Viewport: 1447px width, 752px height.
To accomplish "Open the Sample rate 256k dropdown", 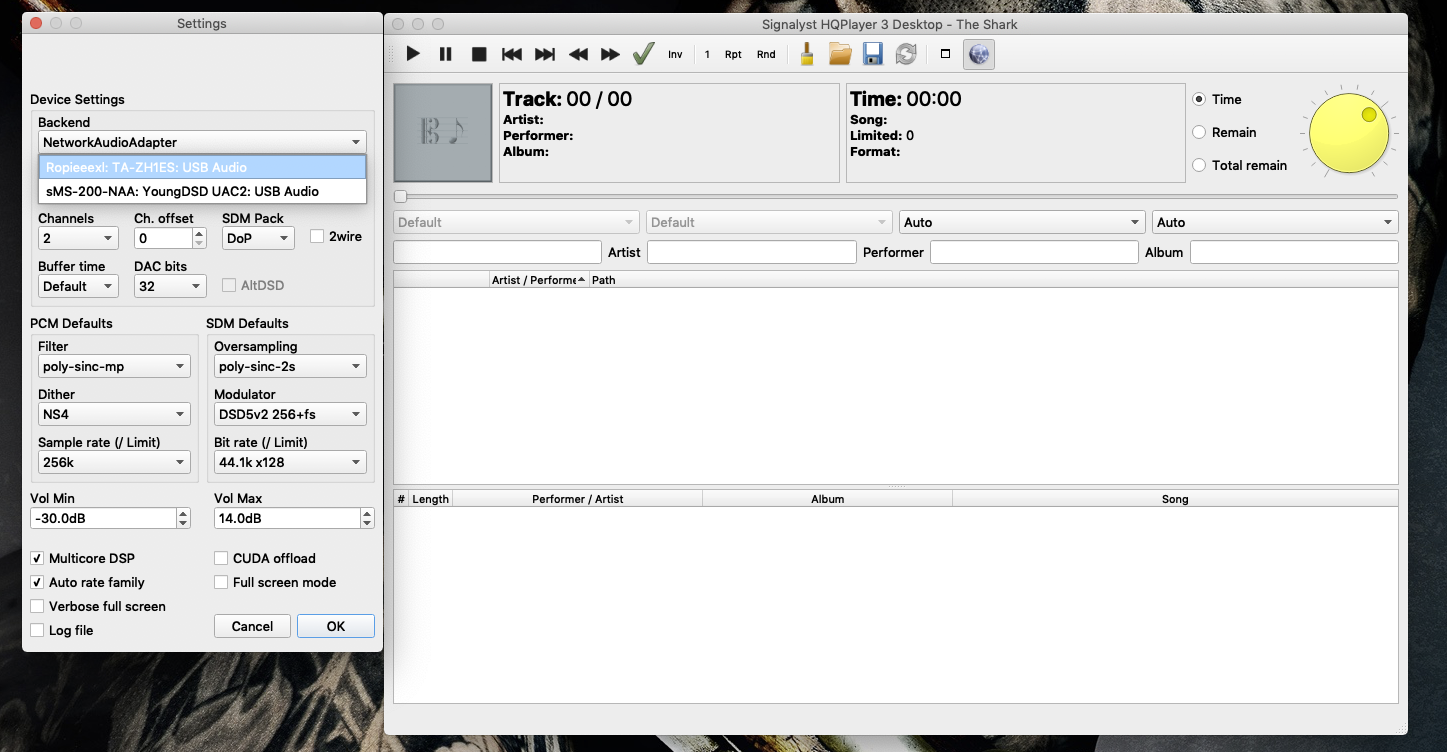I will coord(114,463).
